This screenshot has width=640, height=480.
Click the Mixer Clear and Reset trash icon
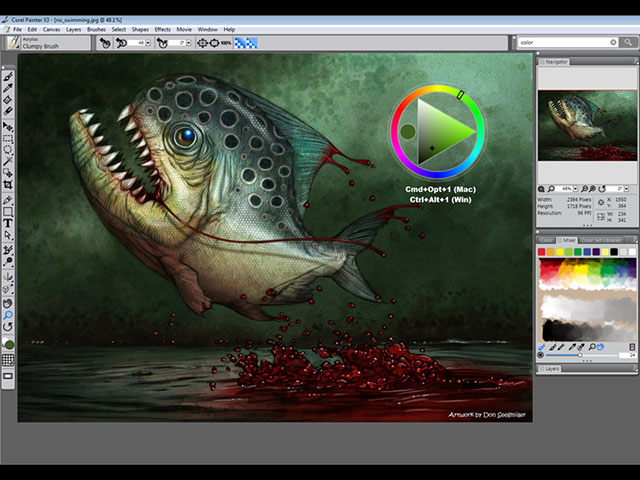(x=632, y=347)
